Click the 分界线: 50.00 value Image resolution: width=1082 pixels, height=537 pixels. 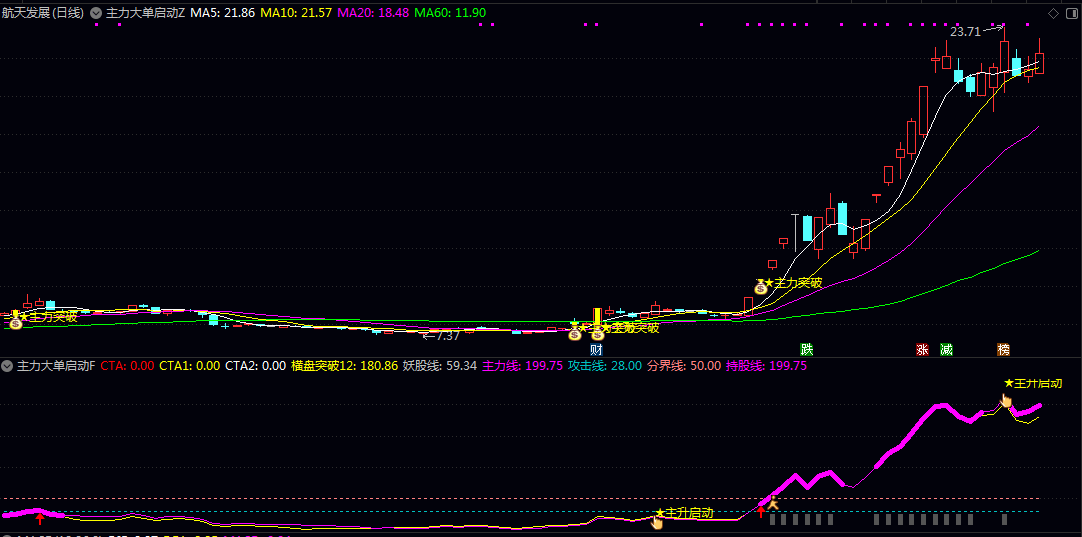tap(684, 365)
